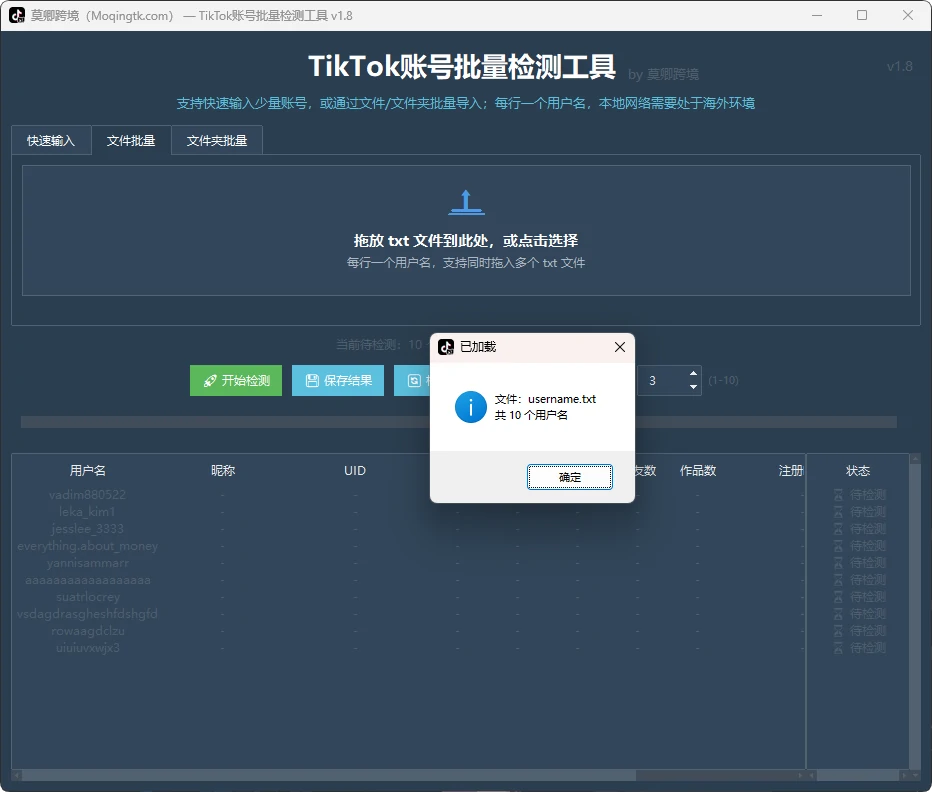Image resolution: width=932 pixels, height=792 pixels.
Task: Click hourglass icon in vsdagdrasgheshfdshgfd row
Action: [x=838, y=614]
